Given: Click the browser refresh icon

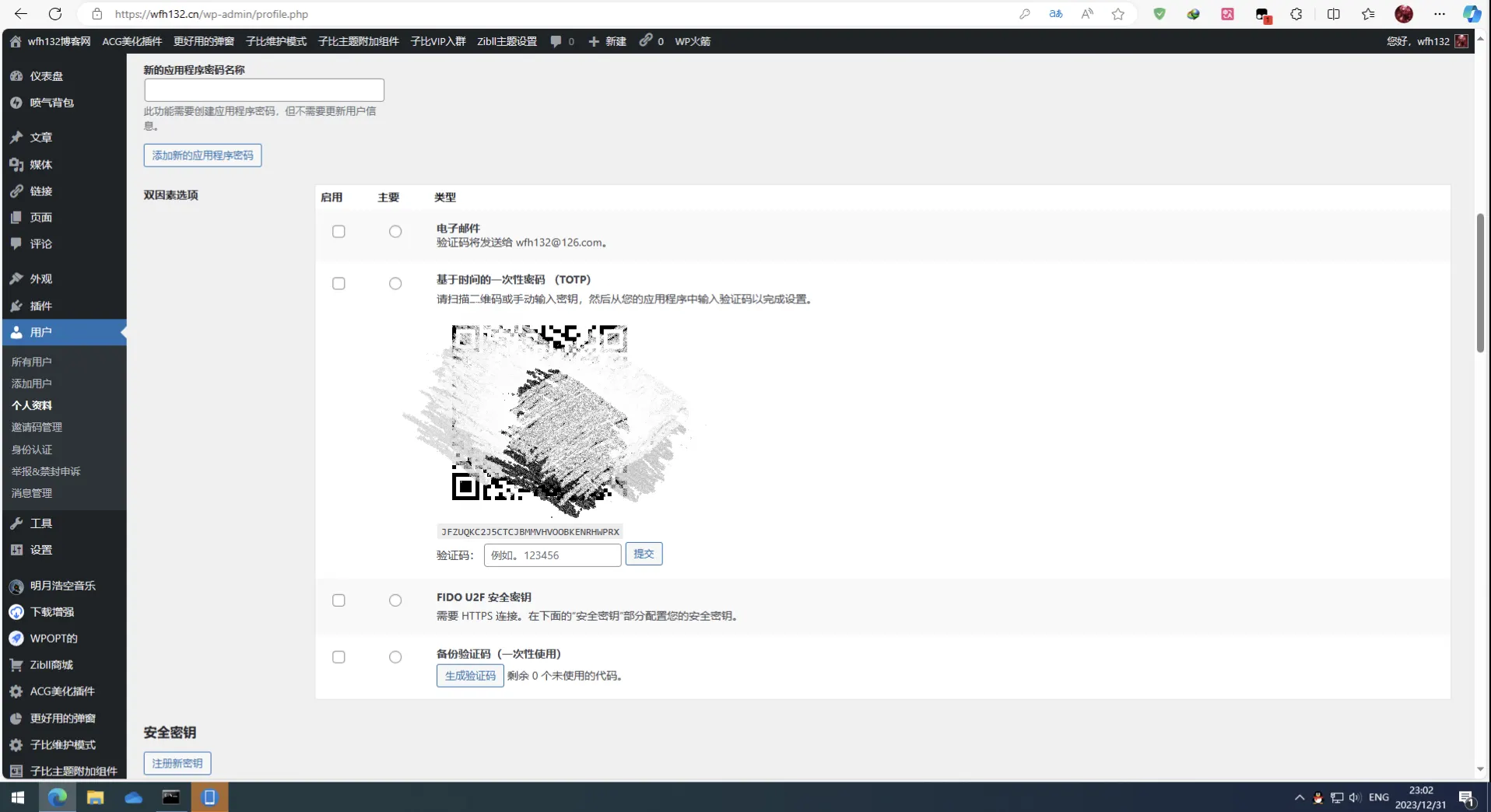Looking at the screenshot, I should coord(55,14).
